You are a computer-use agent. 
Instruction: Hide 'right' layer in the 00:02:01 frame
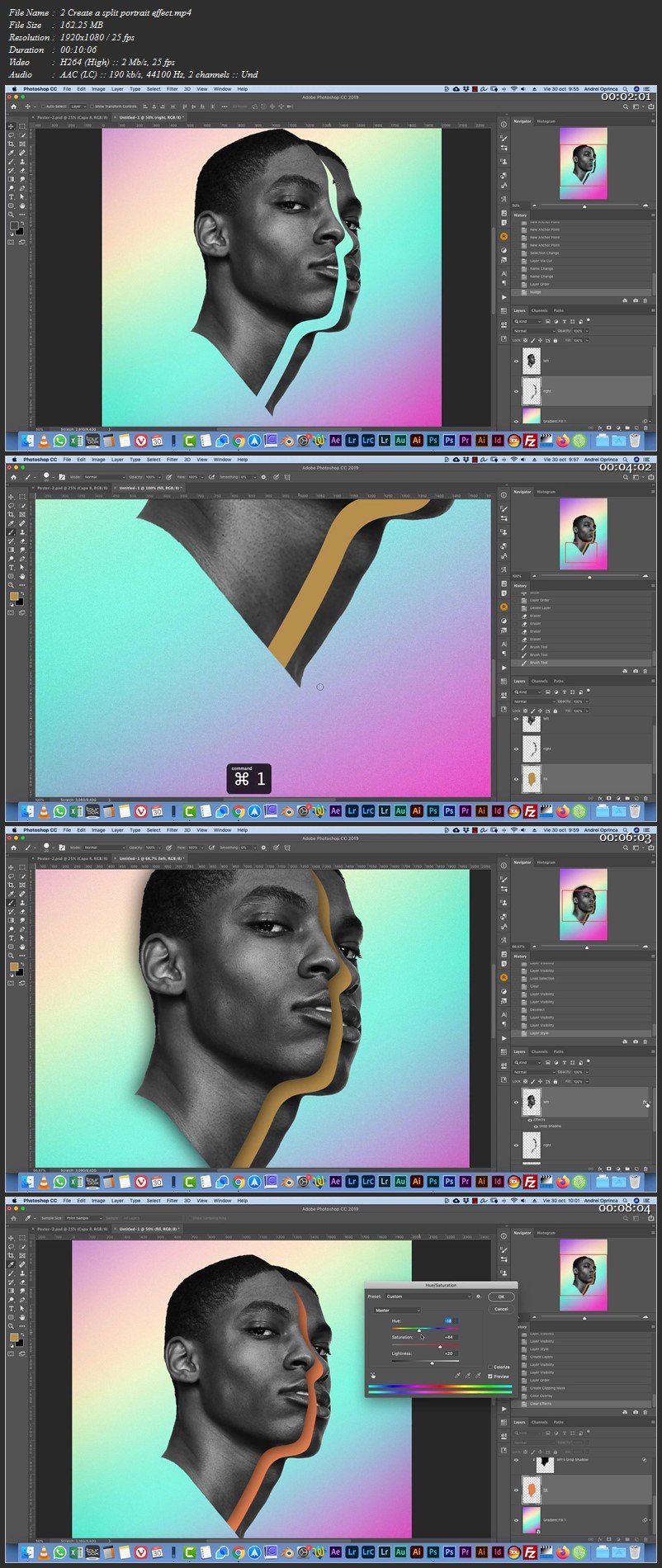[516, 391]
